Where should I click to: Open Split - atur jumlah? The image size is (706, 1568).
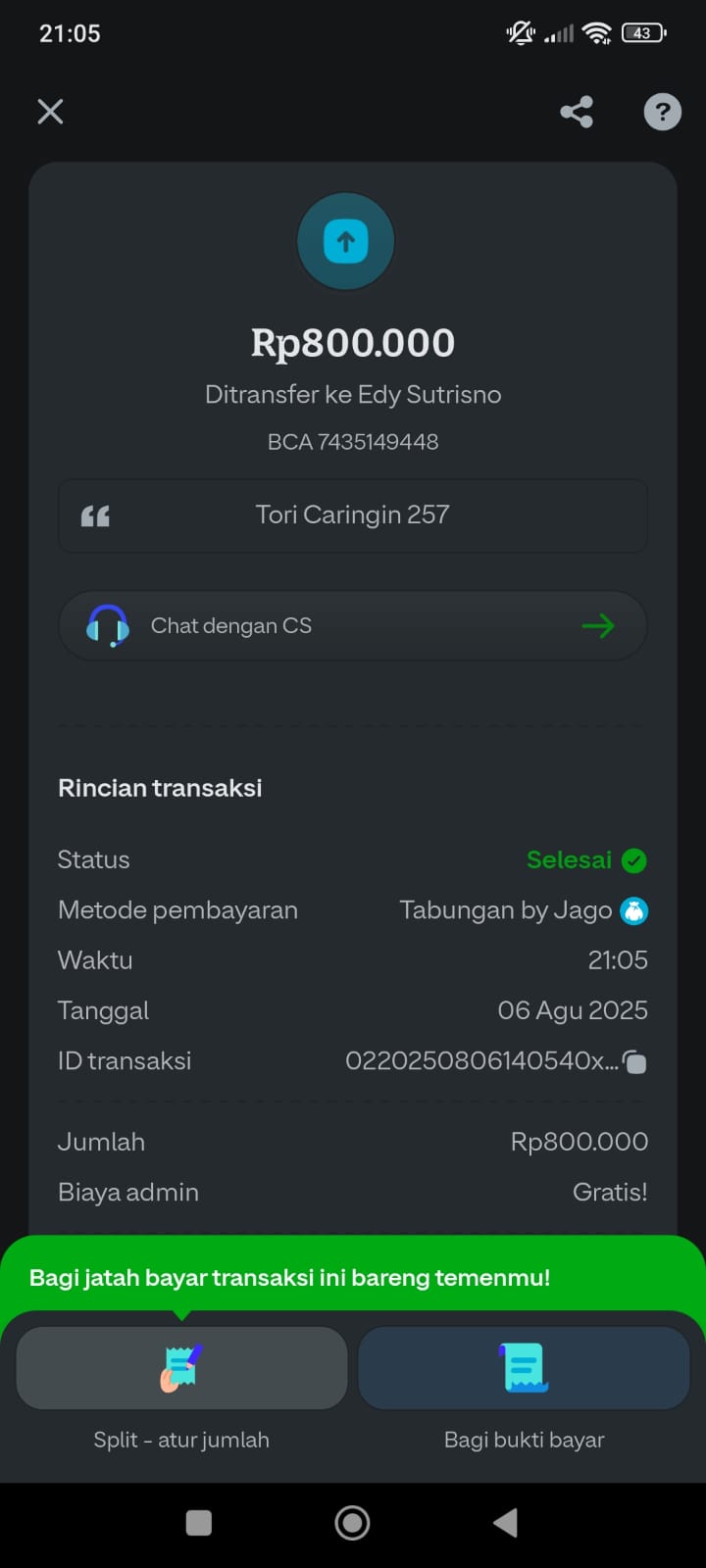pyautogui.click(x=182, y=1369)
